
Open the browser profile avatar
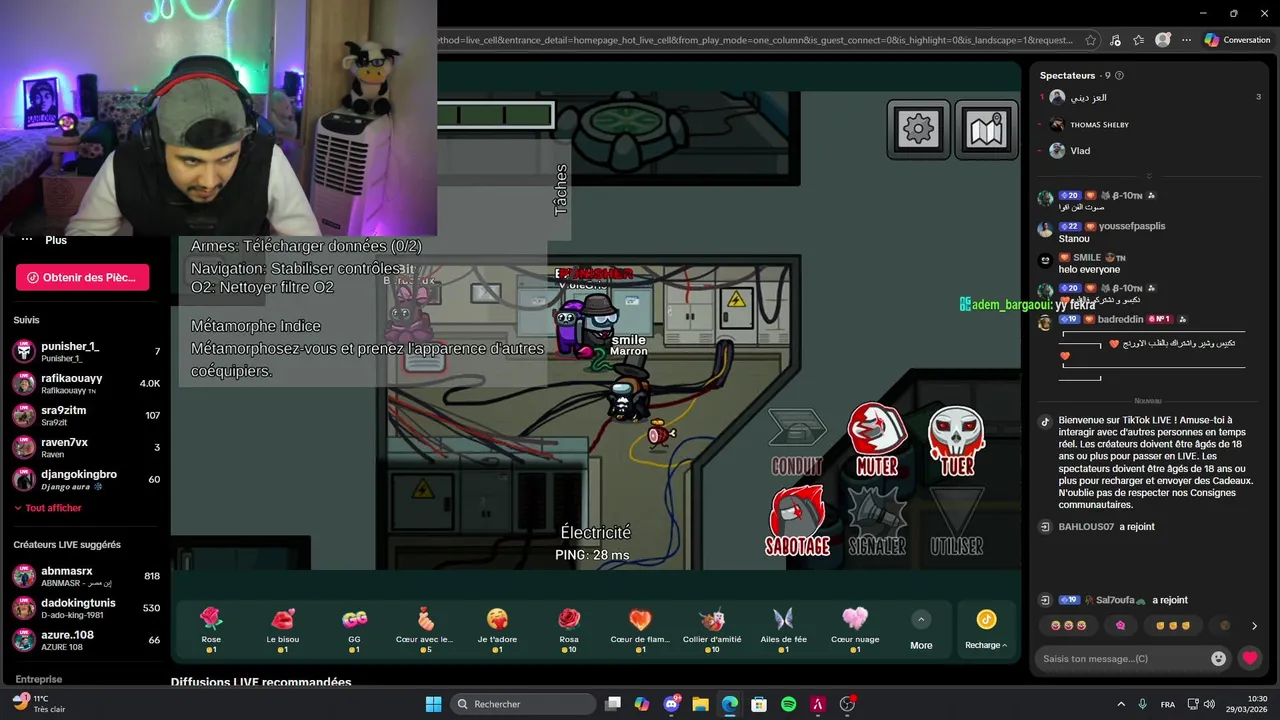pos(1162,40)
